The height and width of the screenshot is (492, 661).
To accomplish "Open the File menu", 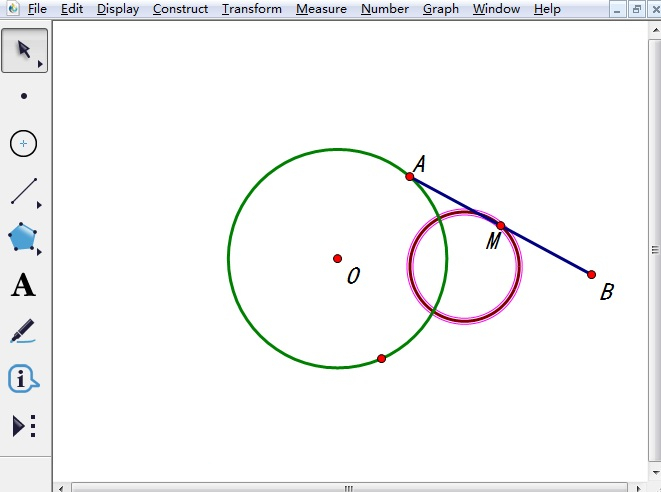I will click(37, 9).
